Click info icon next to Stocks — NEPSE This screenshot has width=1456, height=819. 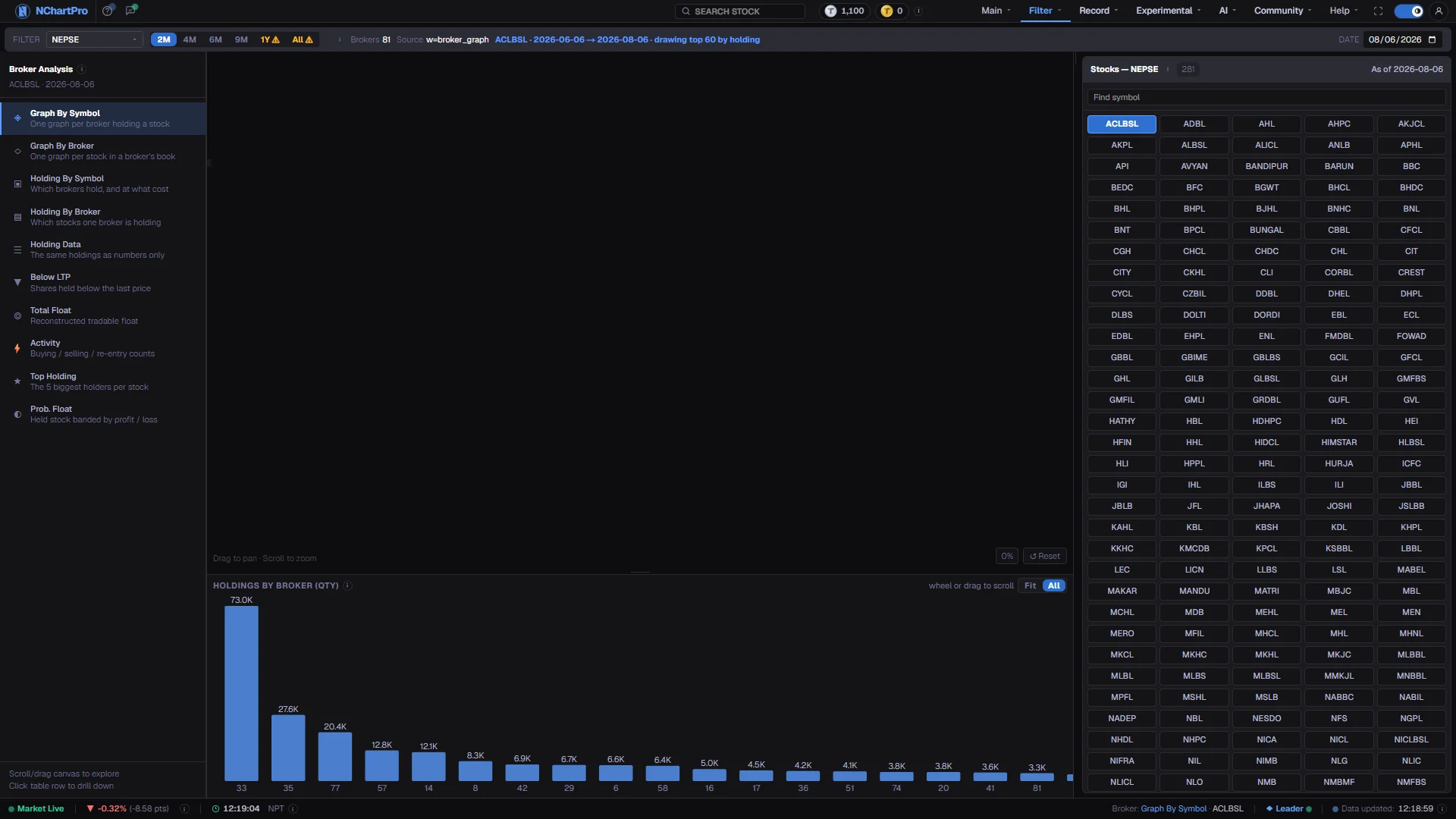1168,69
